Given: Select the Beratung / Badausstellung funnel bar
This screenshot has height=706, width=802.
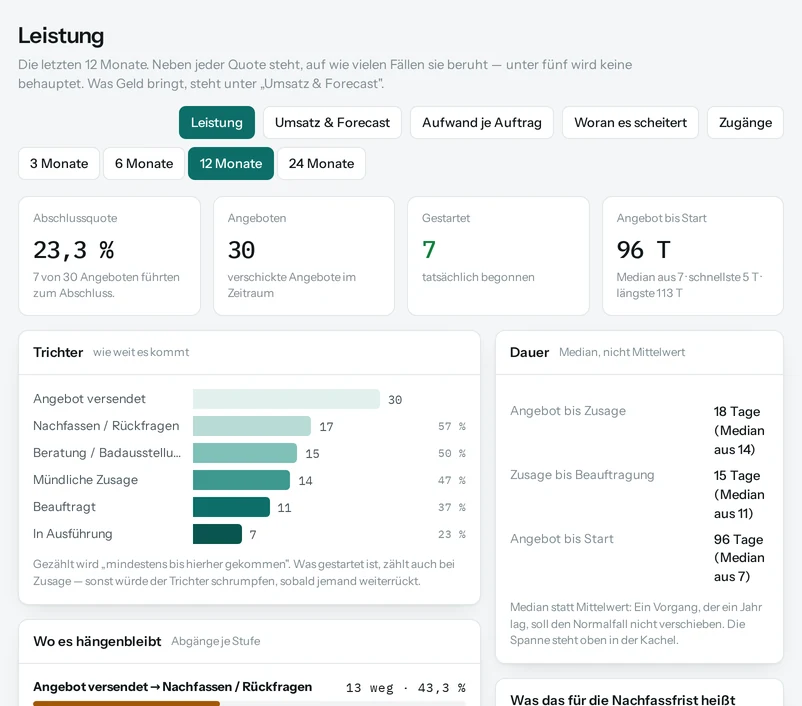Looking at the screenshot, I should (244, 453).
